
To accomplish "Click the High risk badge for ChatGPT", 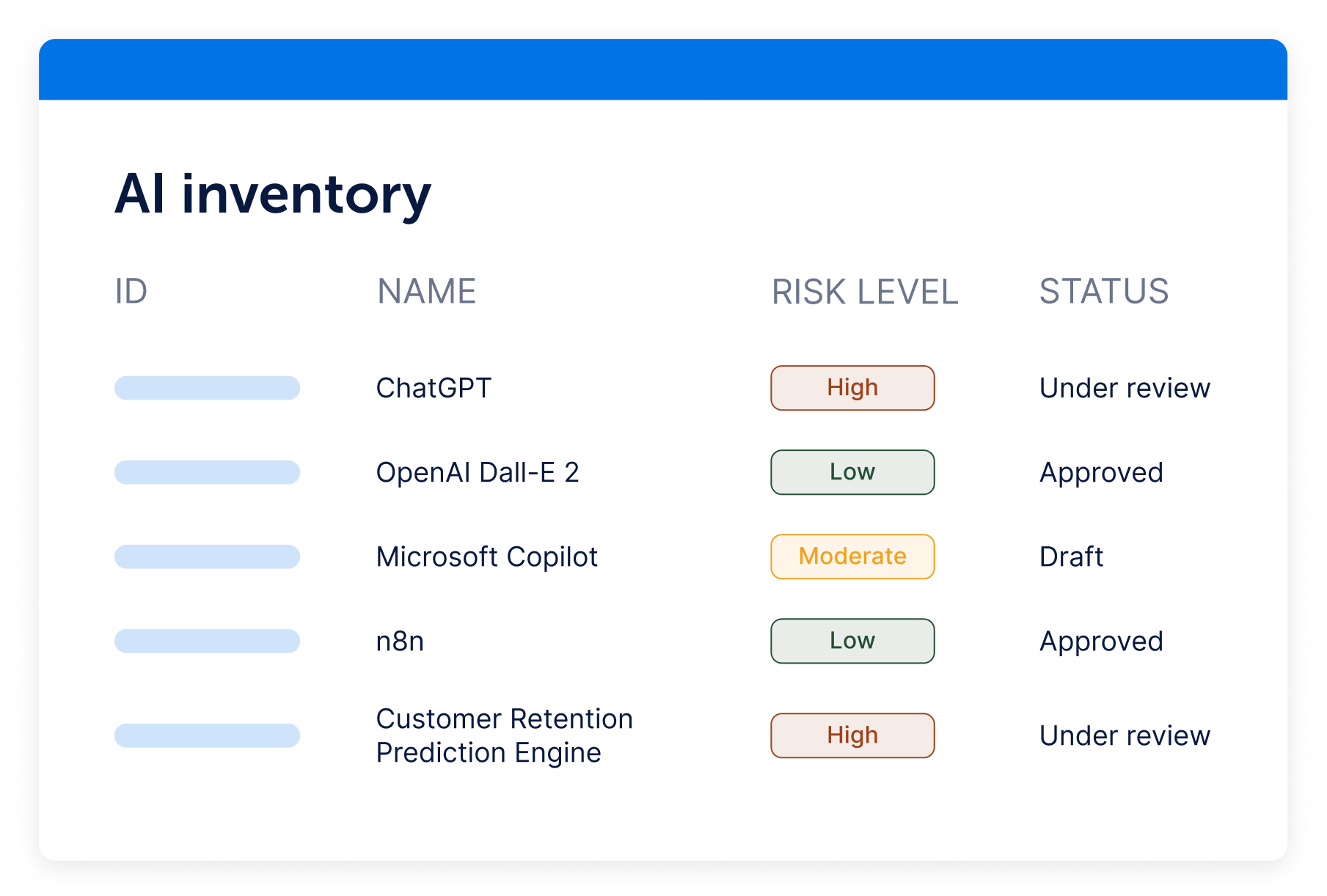I will pos(852,387).
